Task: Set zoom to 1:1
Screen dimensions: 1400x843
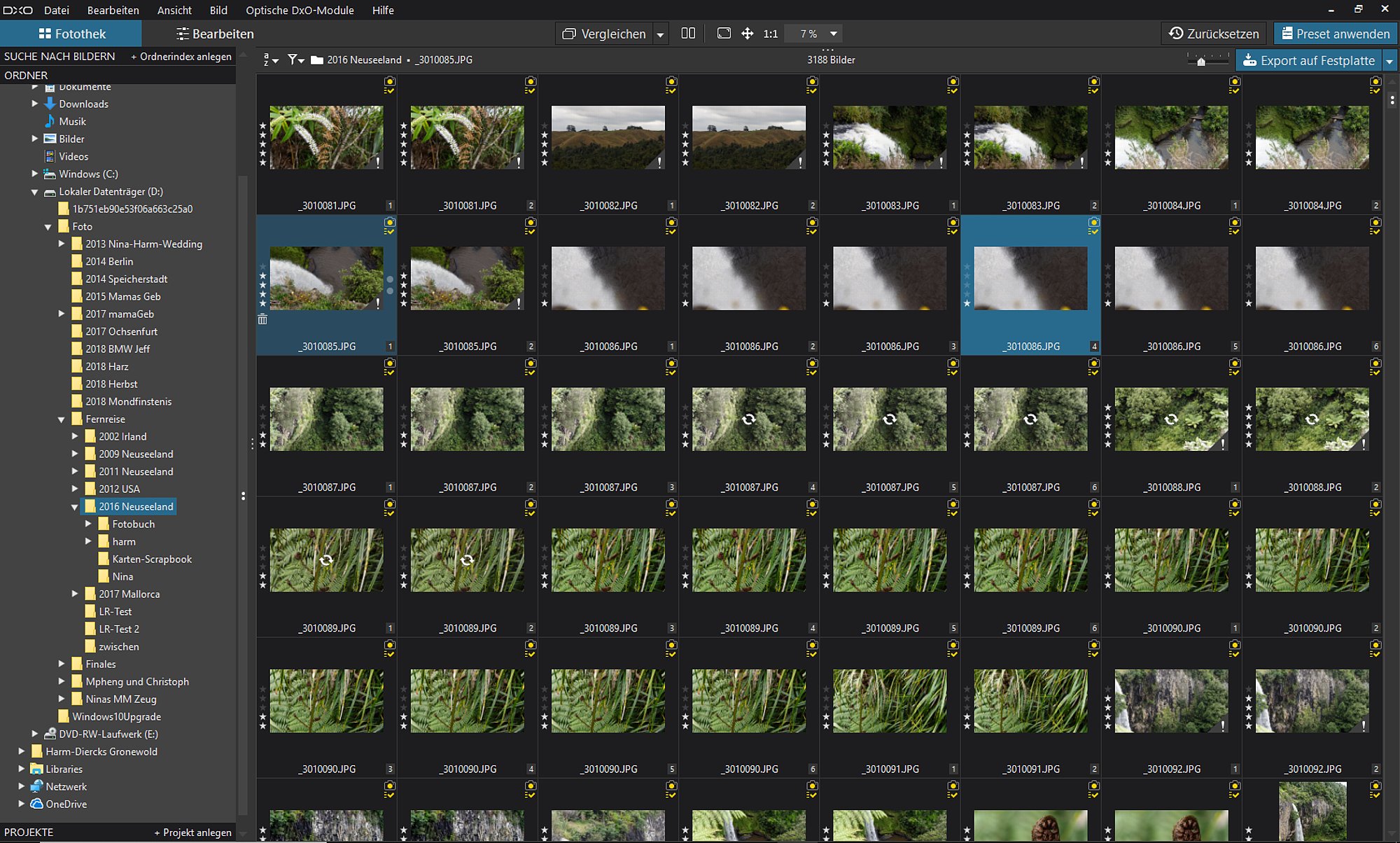Action: [x=770, y=34]
